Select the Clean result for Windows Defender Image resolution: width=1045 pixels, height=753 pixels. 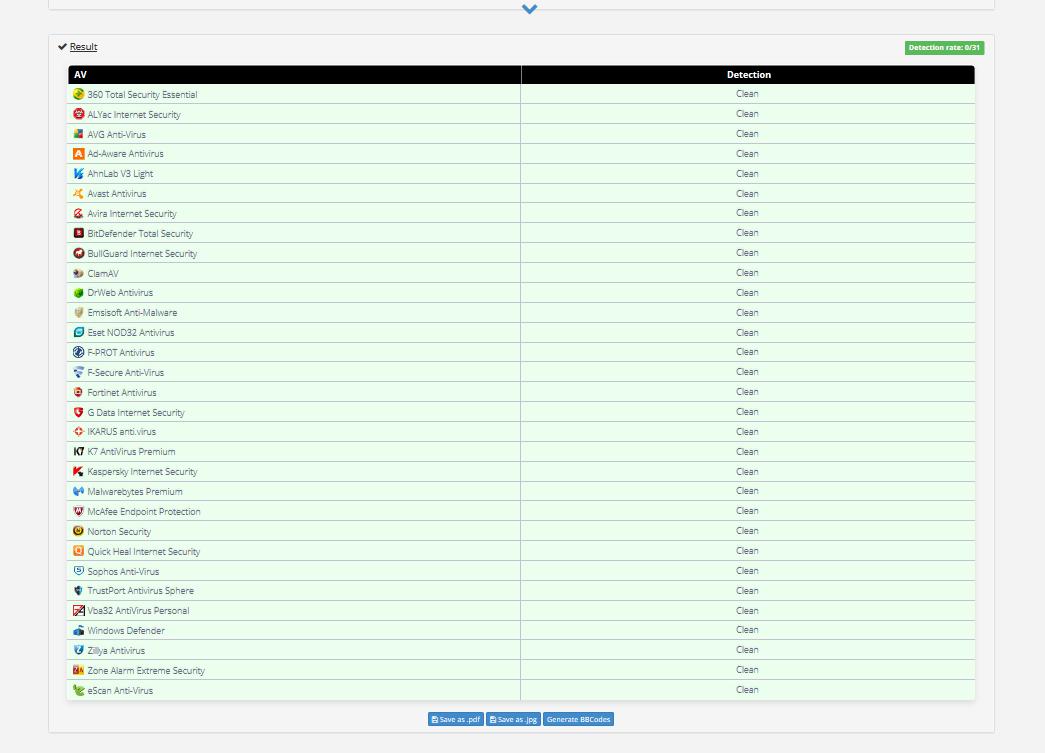(x=747, y=630)
